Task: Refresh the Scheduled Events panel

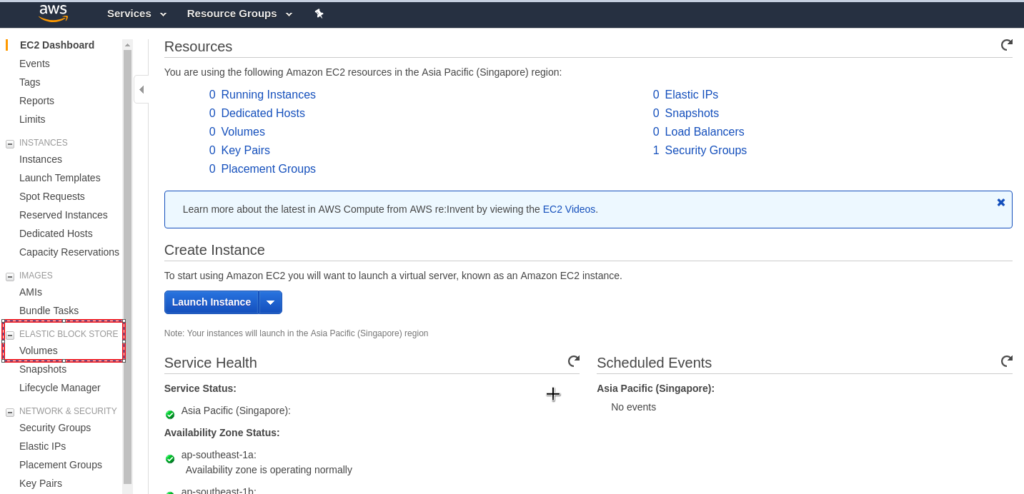Action: tap(1006, 361)
